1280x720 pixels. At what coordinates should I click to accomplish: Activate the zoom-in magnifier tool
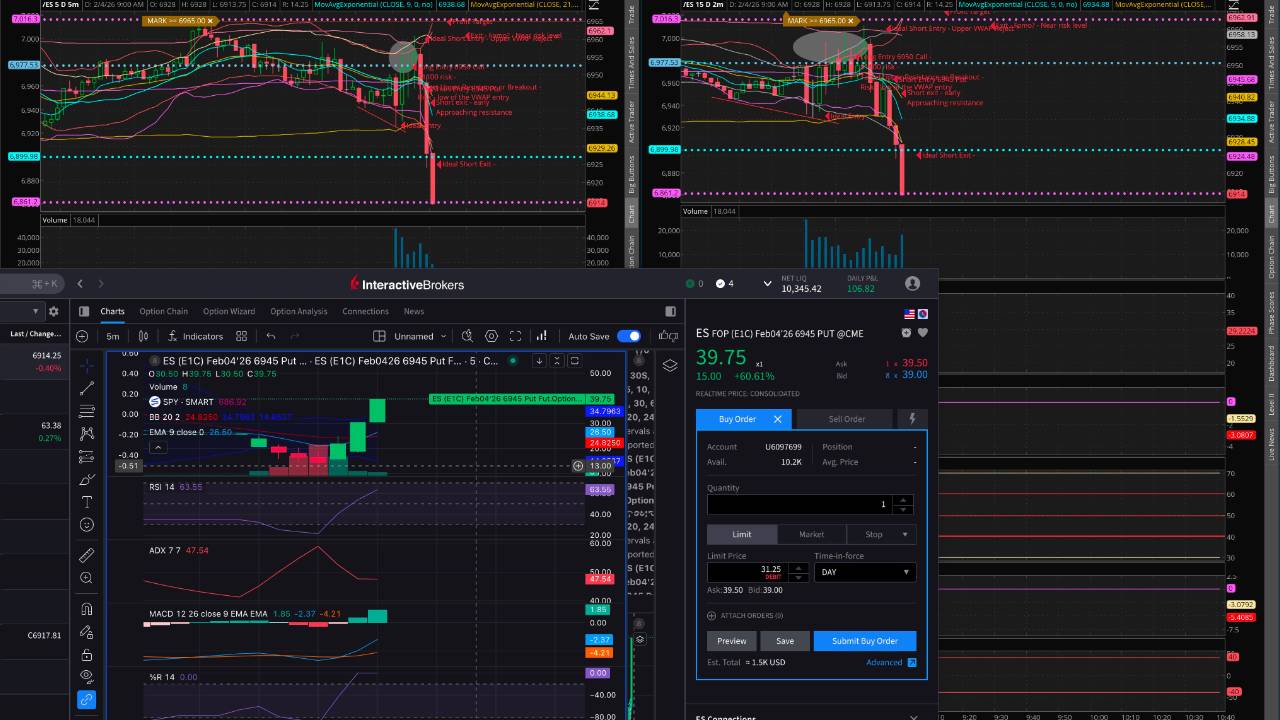tap(87, 578)
